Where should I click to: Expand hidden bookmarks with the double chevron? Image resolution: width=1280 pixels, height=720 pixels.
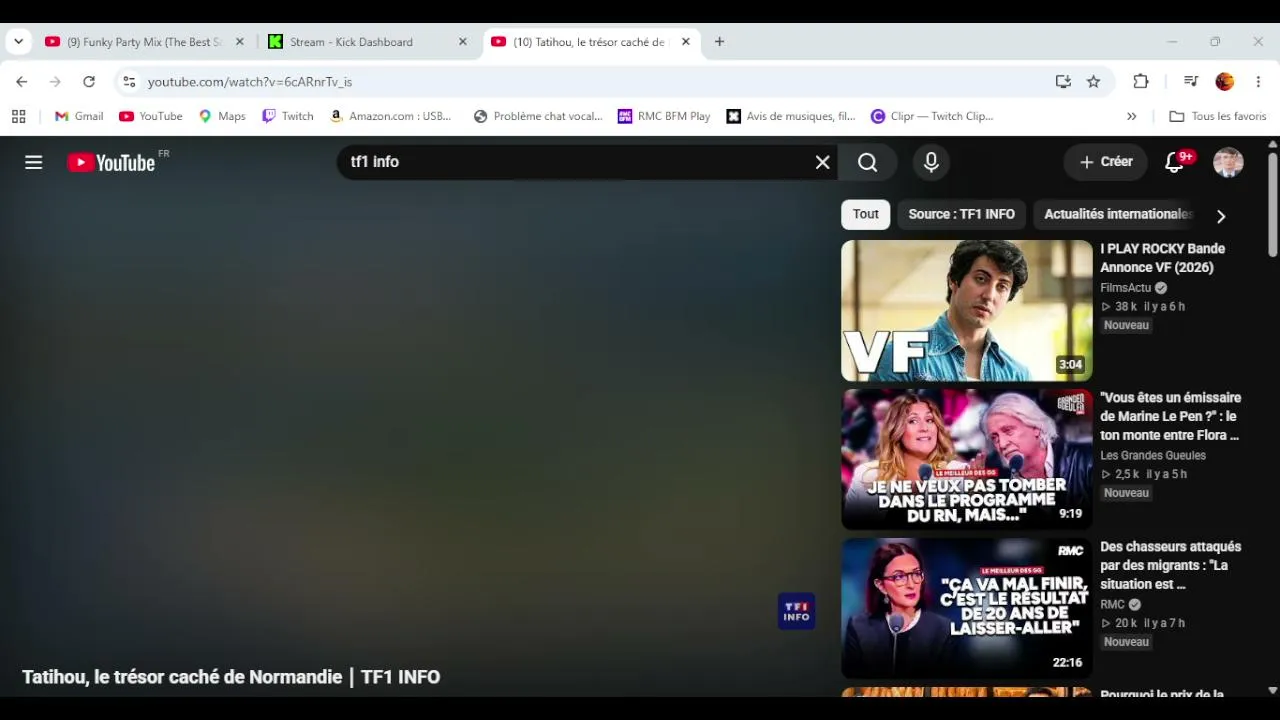[1131, 116]
